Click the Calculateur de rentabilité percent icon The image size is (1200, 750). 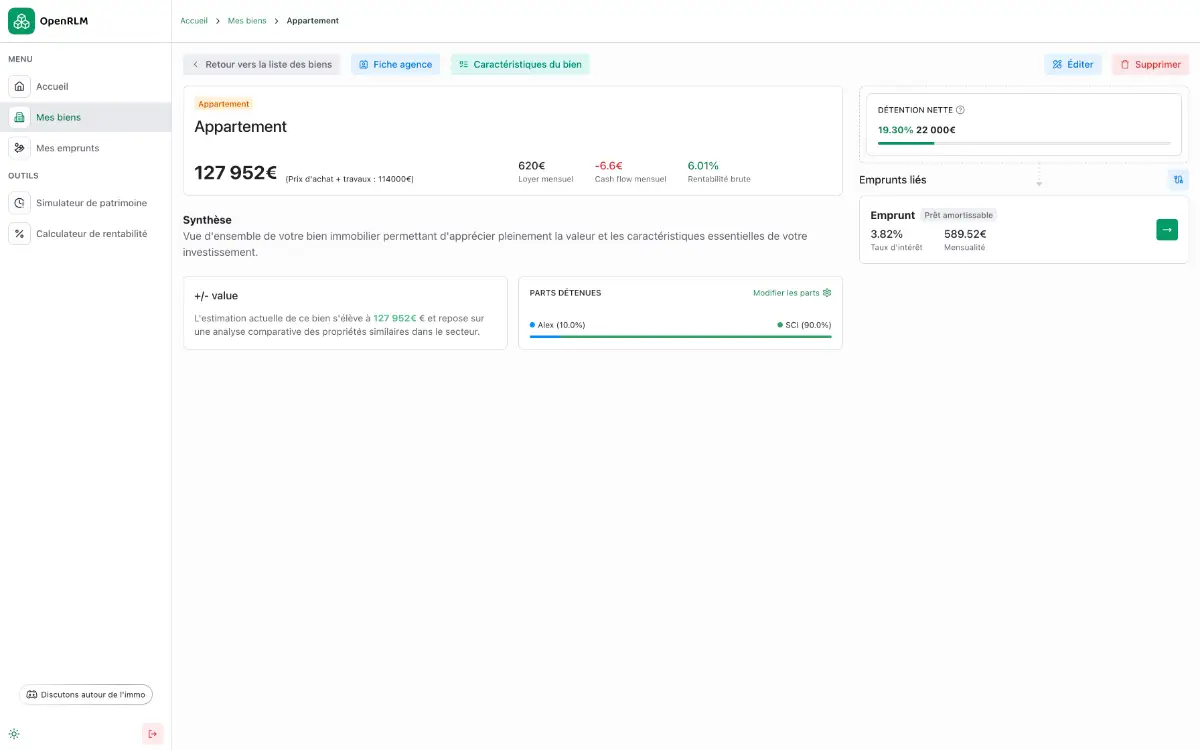(x=20, y=234)
